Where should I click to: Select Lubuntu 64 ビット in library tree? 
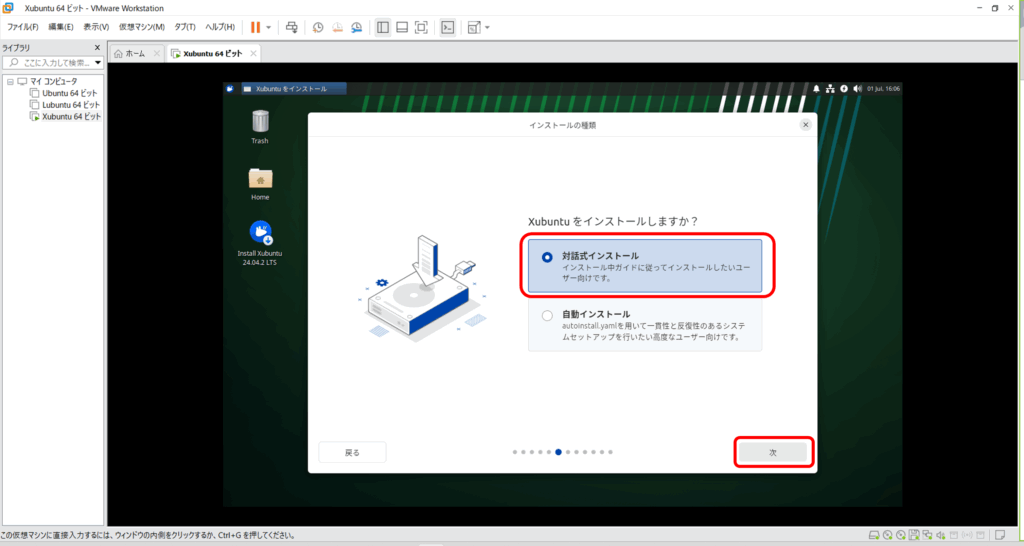69,105
